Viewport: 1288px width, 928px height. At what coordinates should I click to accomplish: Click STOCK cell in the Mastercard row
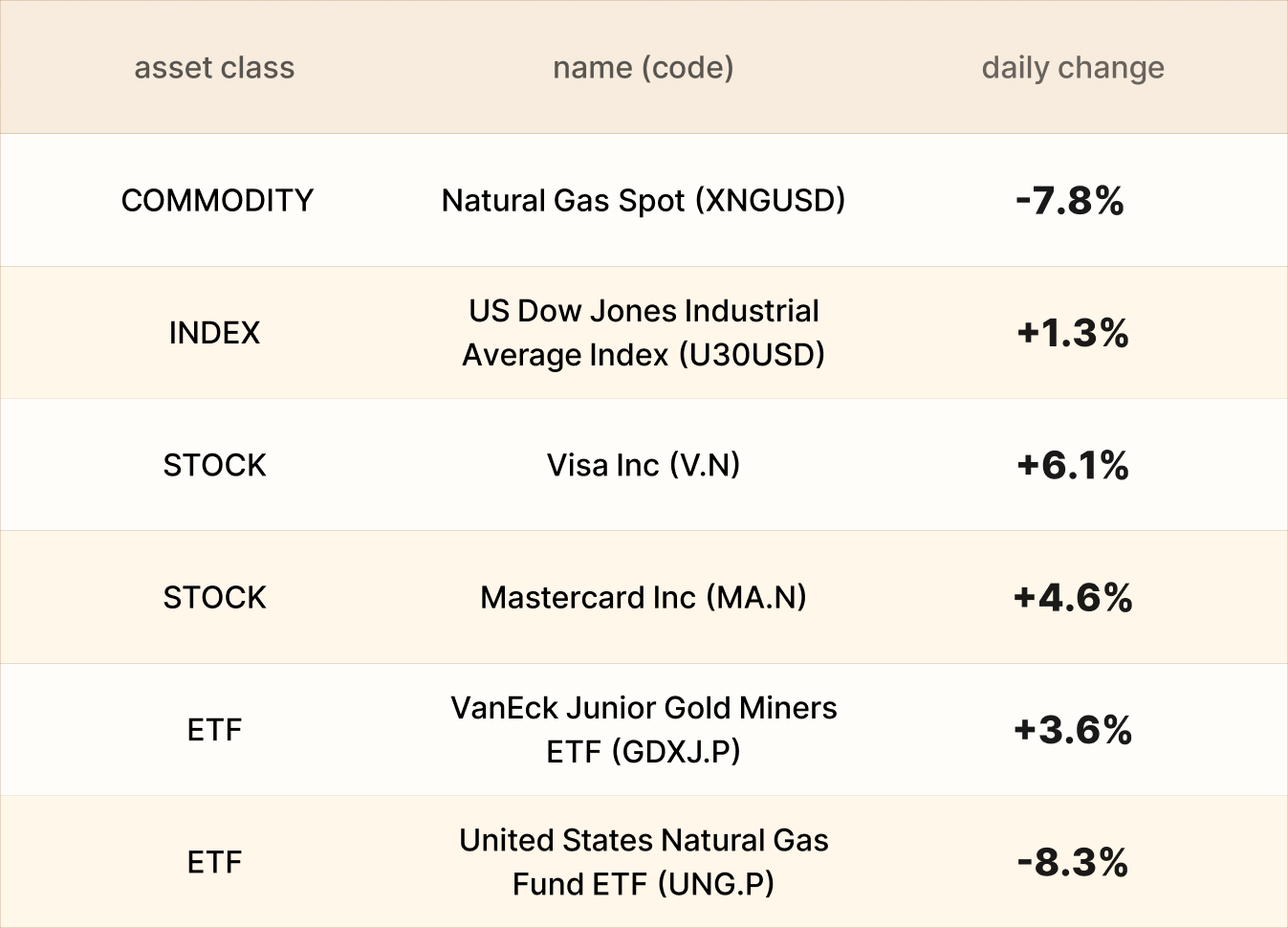pos(214,597)
